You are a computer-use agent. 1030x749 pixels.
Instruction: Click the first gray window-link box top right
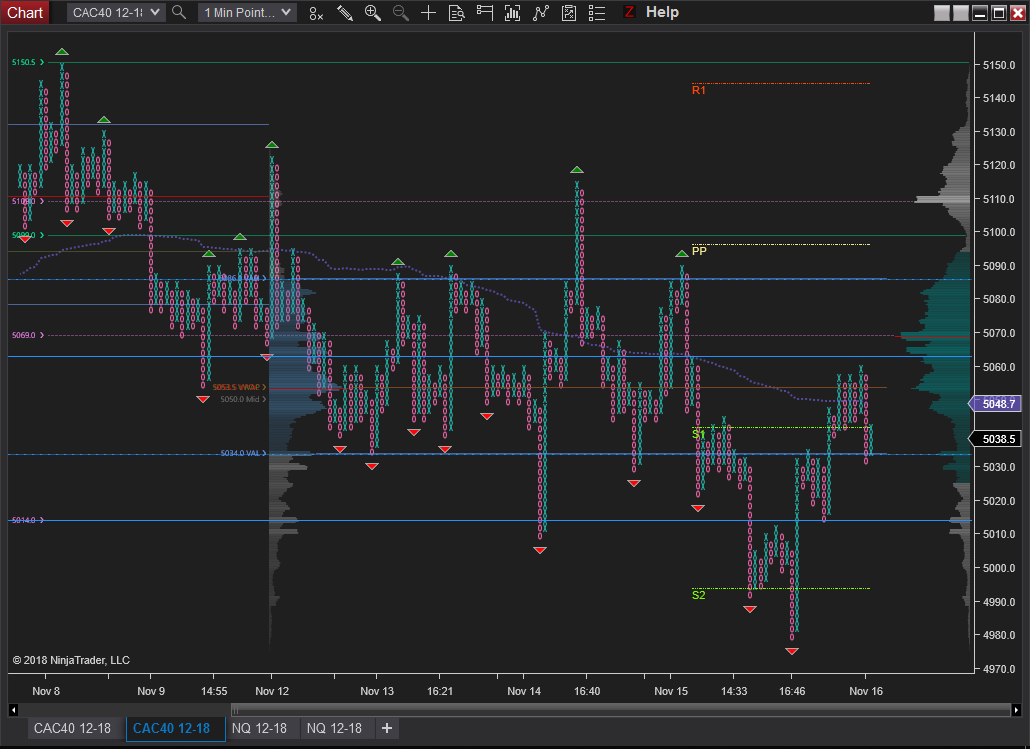(941, 12)
